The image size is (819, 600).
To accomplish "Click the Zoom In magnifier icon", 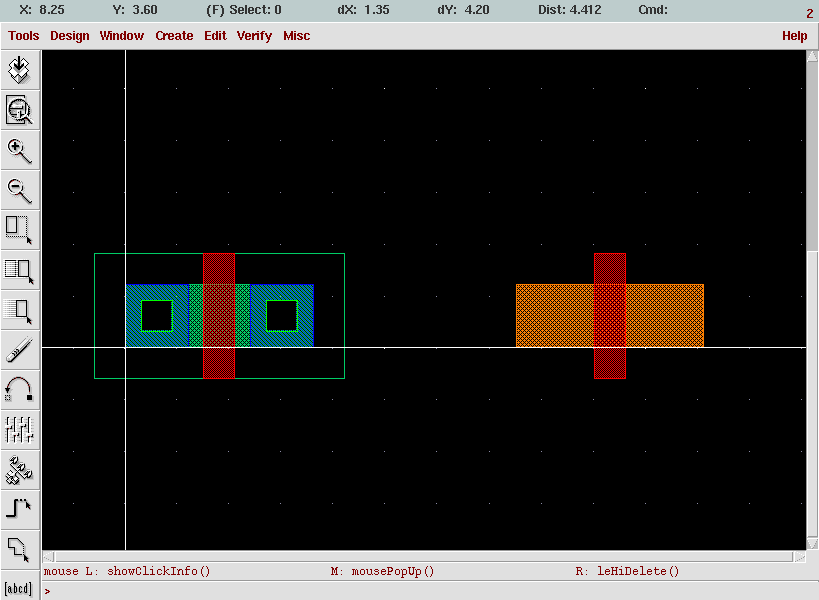I will click(20, 151).
